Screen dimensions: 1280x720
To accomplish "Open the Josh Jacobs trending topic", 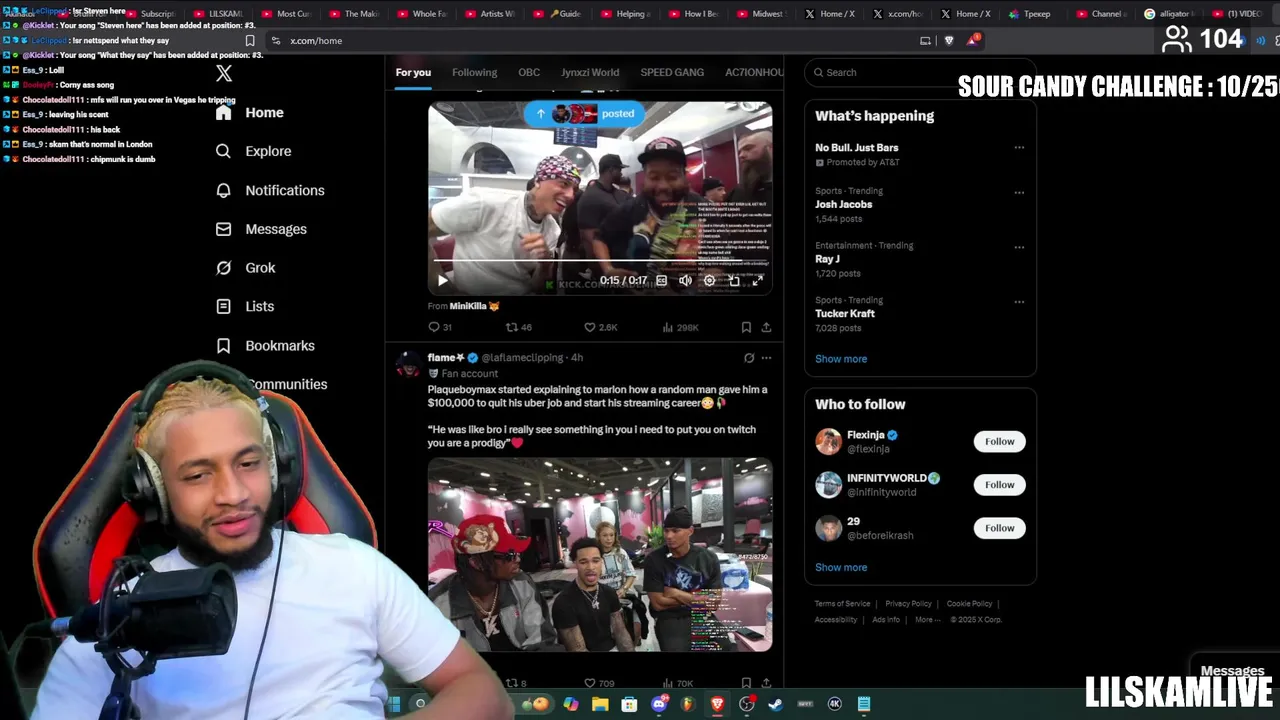I will point(843,204).
